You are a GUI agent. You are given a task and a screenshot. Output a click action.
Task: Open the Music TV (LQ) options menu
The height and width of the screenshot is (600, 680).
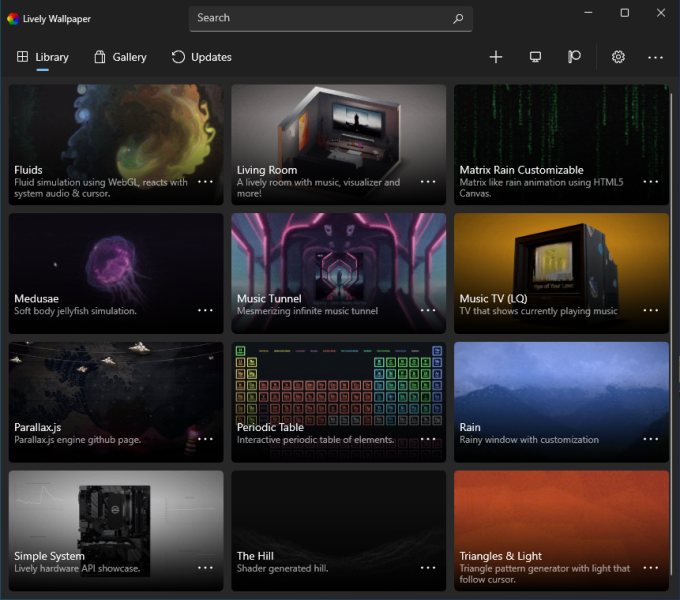point(651,311)
